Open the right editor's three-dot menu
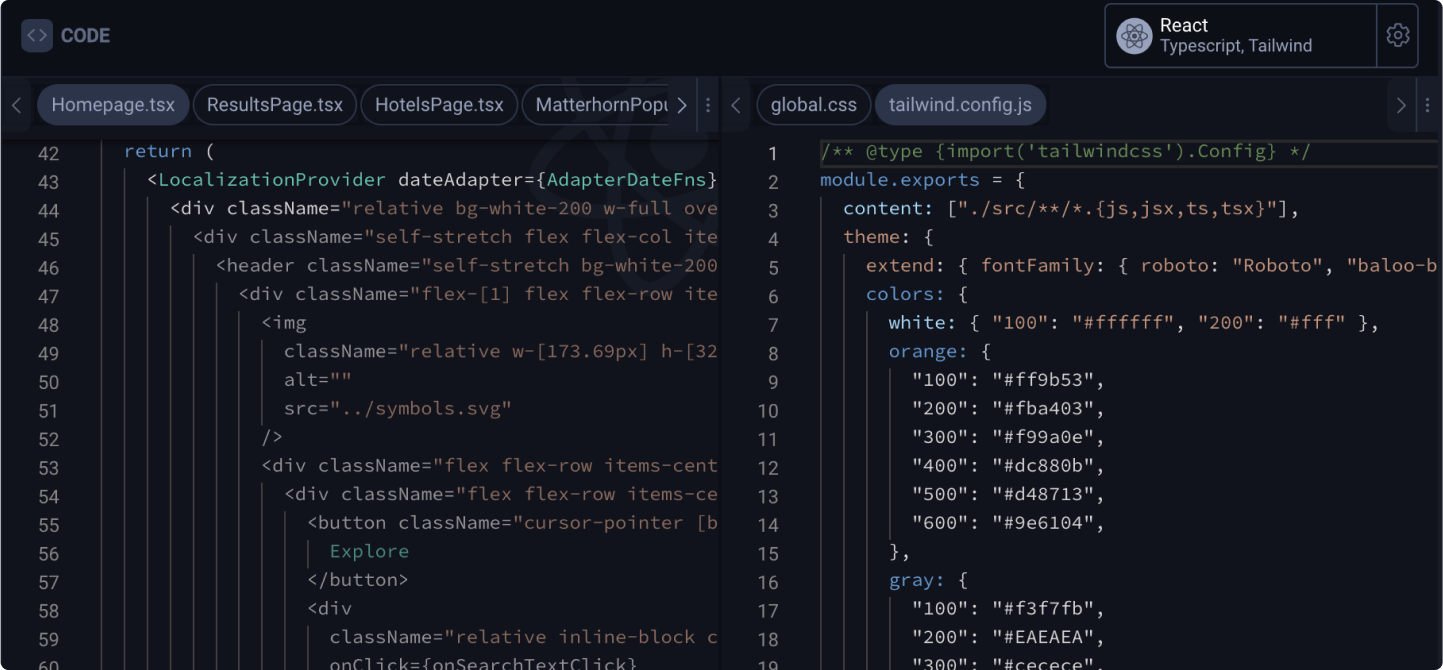 point(1427,105)
